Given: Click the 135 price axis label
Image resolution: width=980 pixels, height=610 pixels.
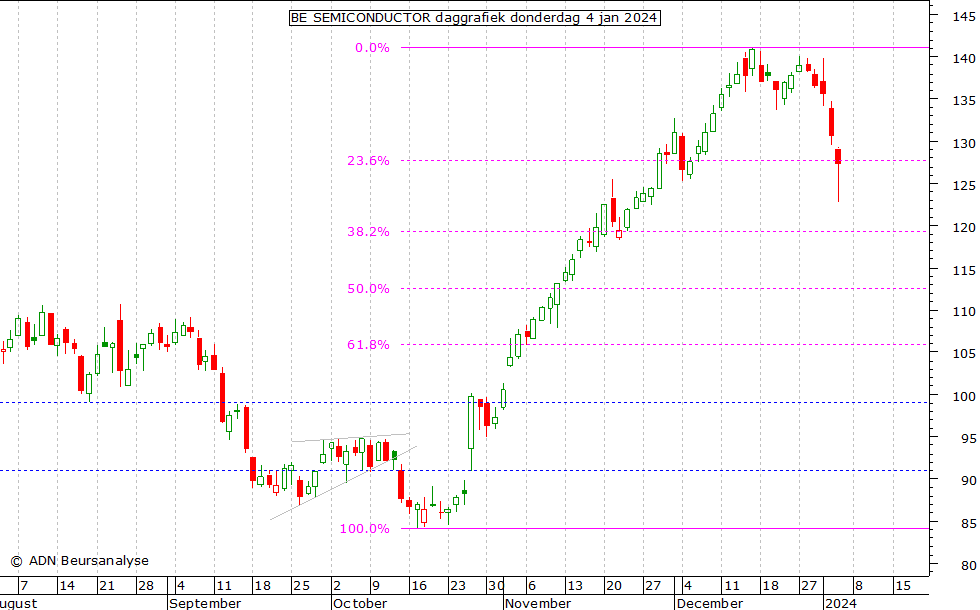Looking at the screenshot, I should click(963, 101).
